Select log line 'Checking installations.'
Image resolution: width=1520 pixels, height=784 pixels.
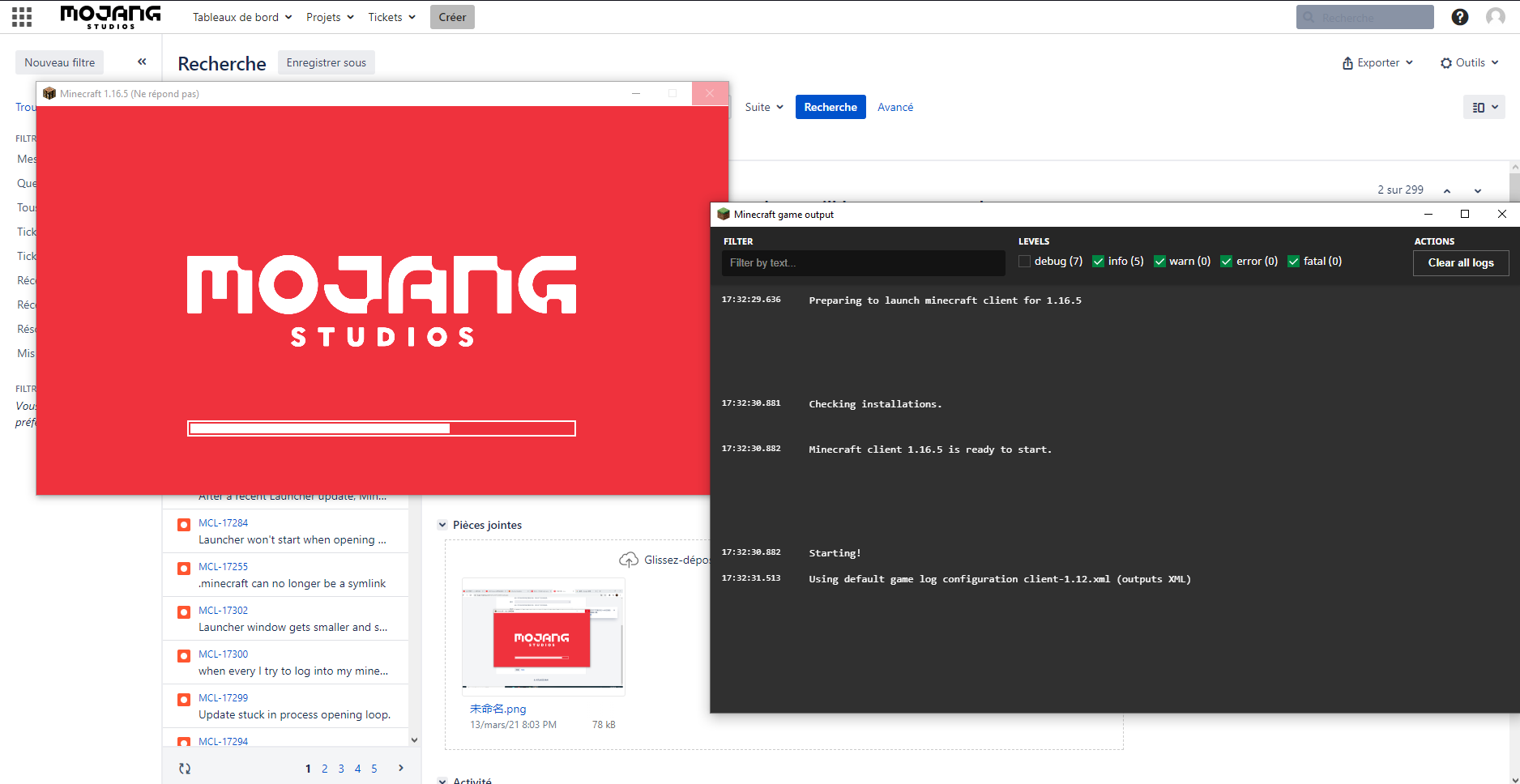pos(875,404)
